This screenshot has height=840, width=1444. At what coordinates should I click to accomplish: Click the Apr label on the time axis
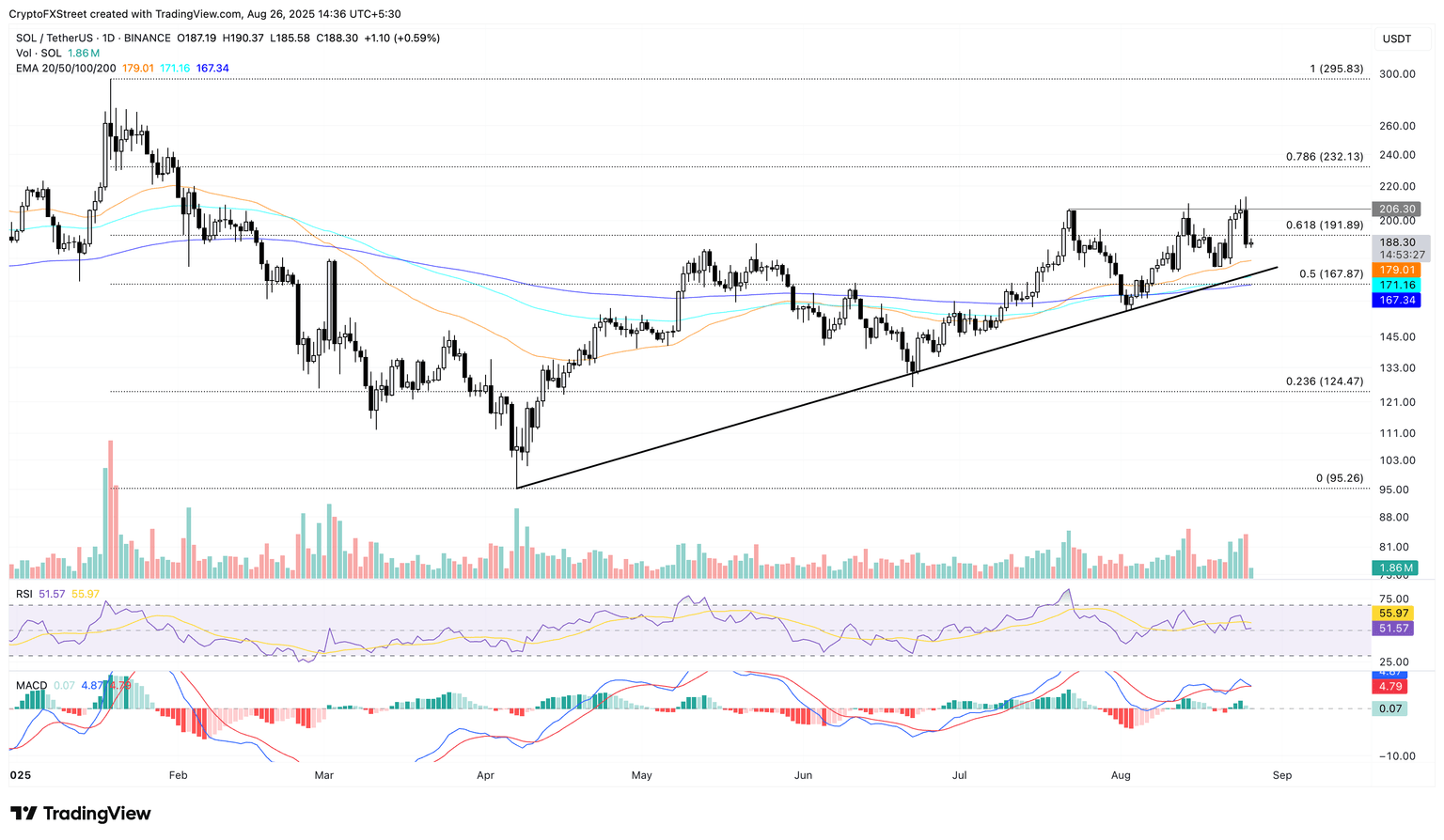click(x=486, y=776)
